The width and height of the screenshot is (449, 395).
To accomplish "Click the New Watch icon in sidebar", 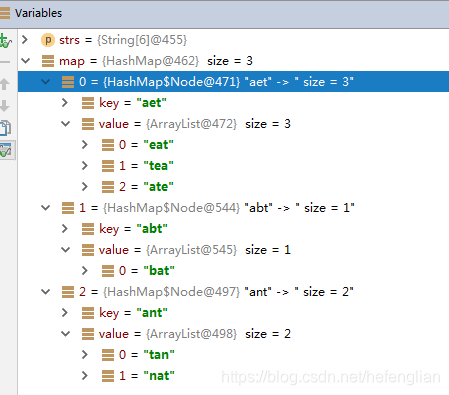I will [6, 41].
